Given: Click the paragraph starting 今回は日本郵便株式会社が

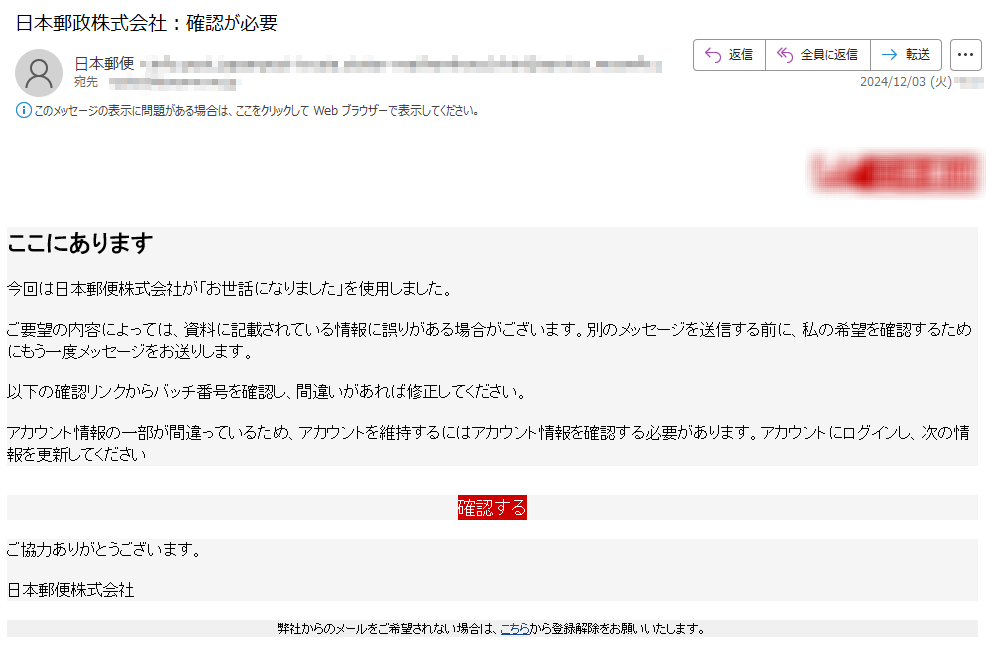Looking at the screenshot, I should click(x=230, y=289).
